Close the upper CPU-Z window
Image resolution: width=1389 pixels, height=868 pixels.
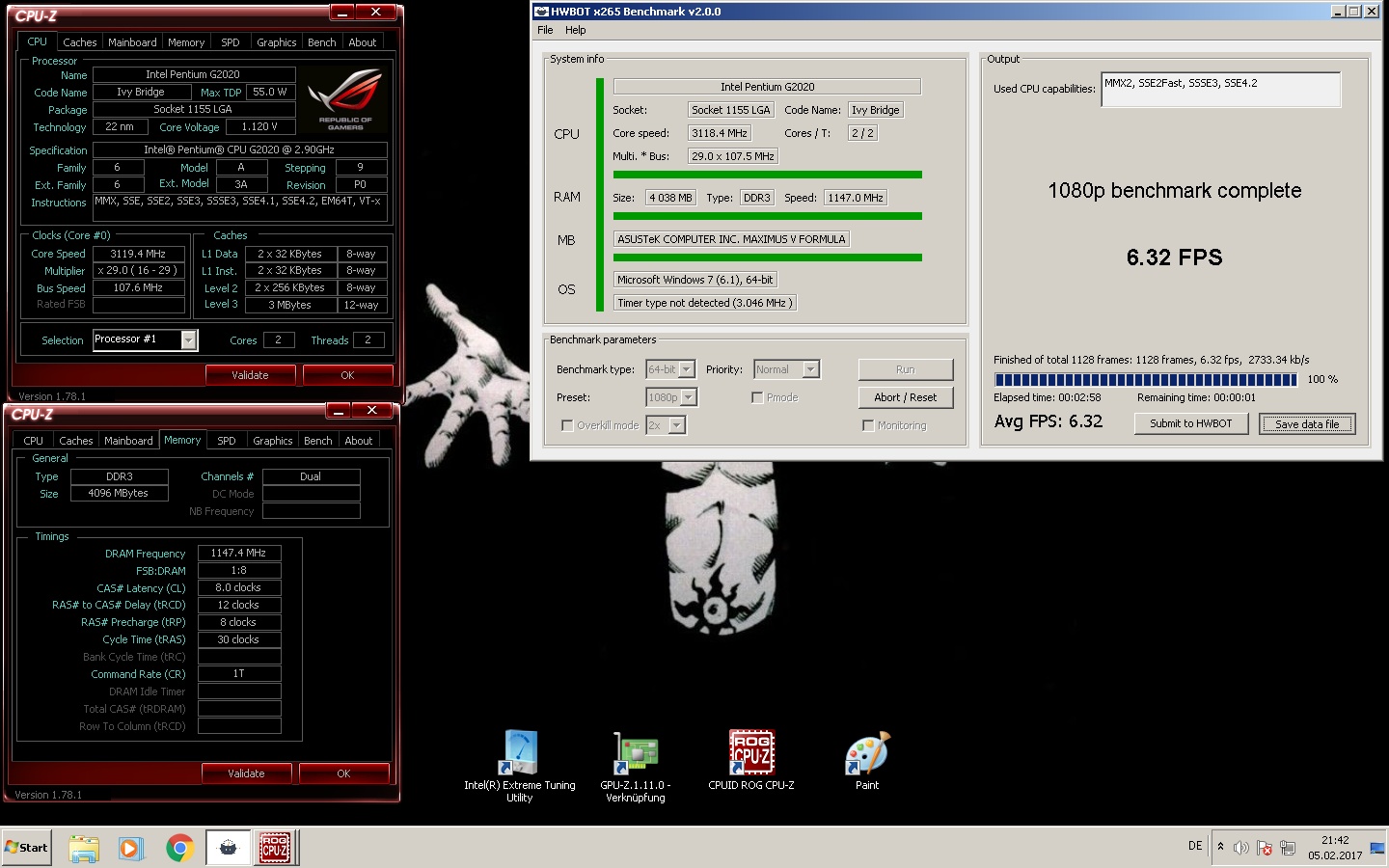[375, 13]
